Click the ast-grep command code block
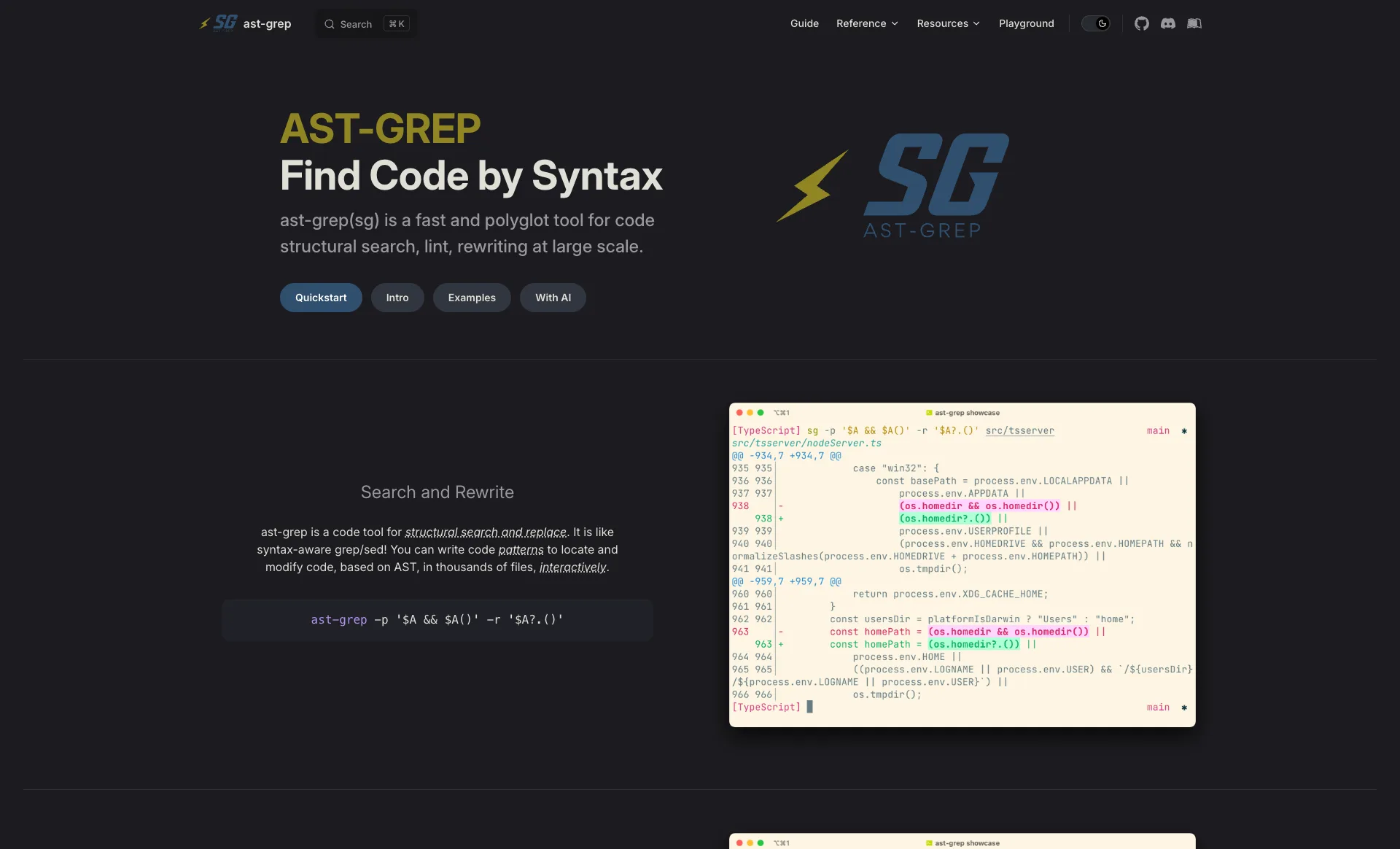 [x=437, y=620]
